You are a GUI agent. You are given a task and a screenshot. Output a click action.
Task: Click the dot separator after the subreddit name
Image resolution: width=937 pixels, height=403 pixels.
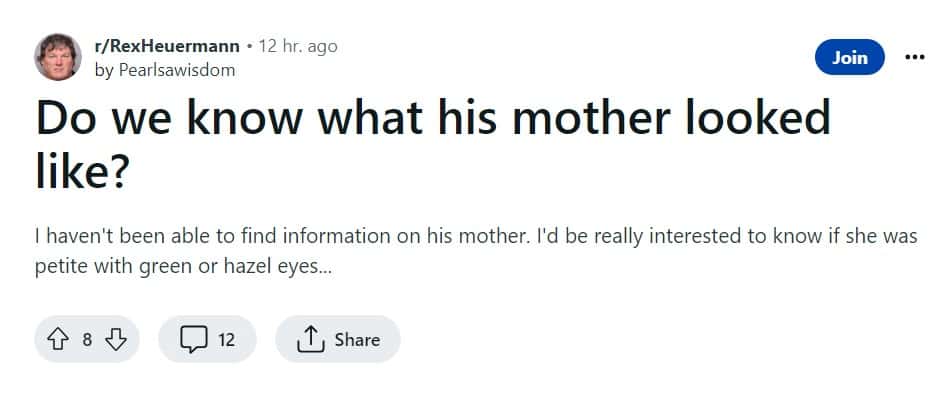[248, 46]
